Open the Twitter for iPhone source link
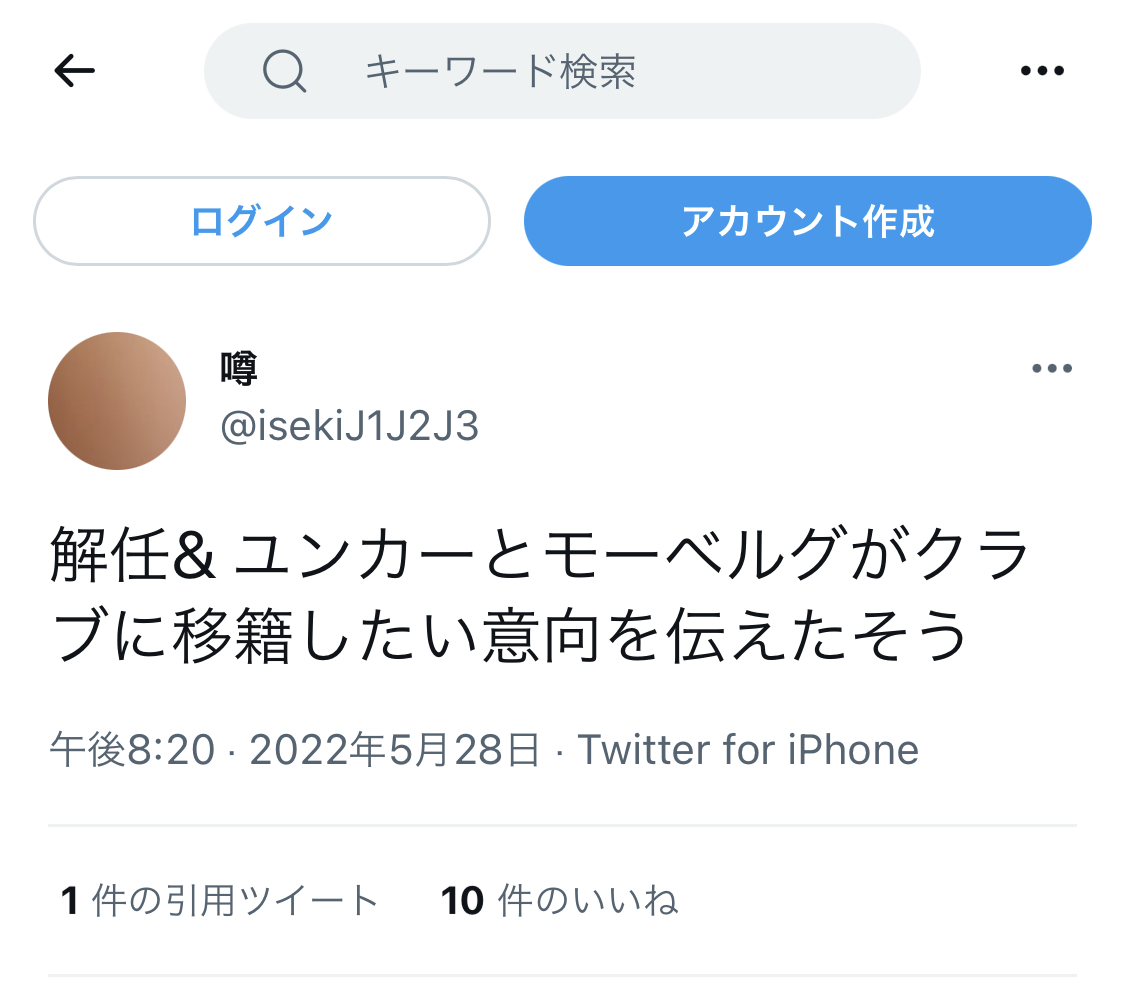Viewport: 1125px width, 996px height. coord(748,750)
